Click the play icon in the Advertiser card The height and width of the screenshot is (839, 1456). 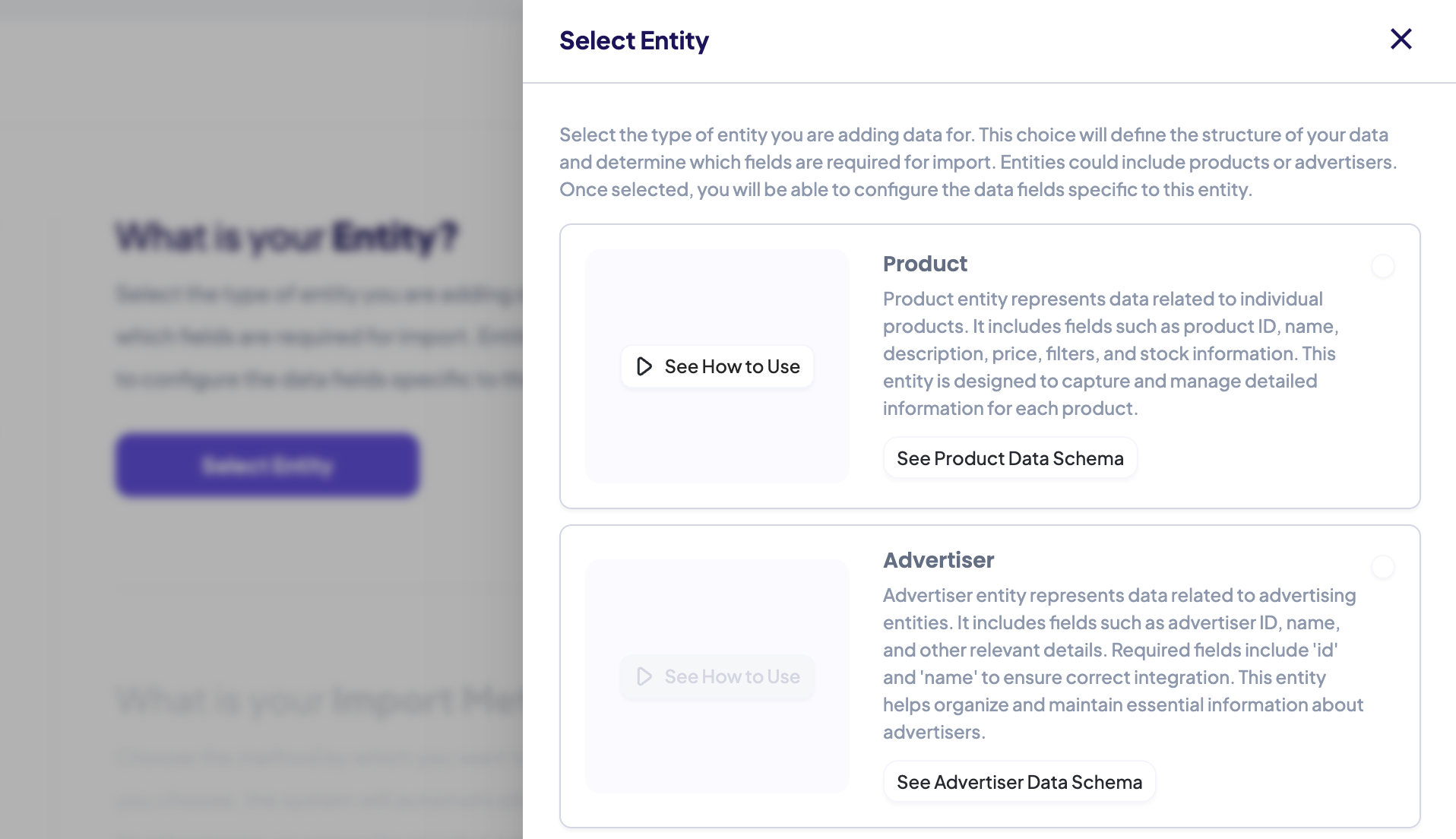(x=644, y=676)
